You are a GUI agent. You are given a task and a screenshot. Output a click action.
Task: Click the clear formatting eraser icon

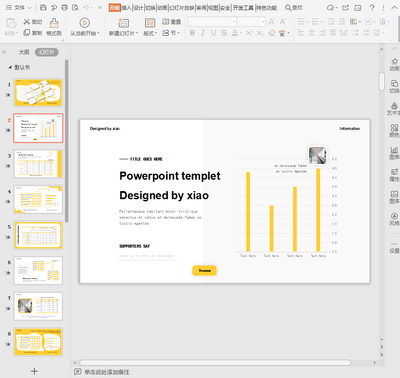pyautogui.click(x=271, y=33)
